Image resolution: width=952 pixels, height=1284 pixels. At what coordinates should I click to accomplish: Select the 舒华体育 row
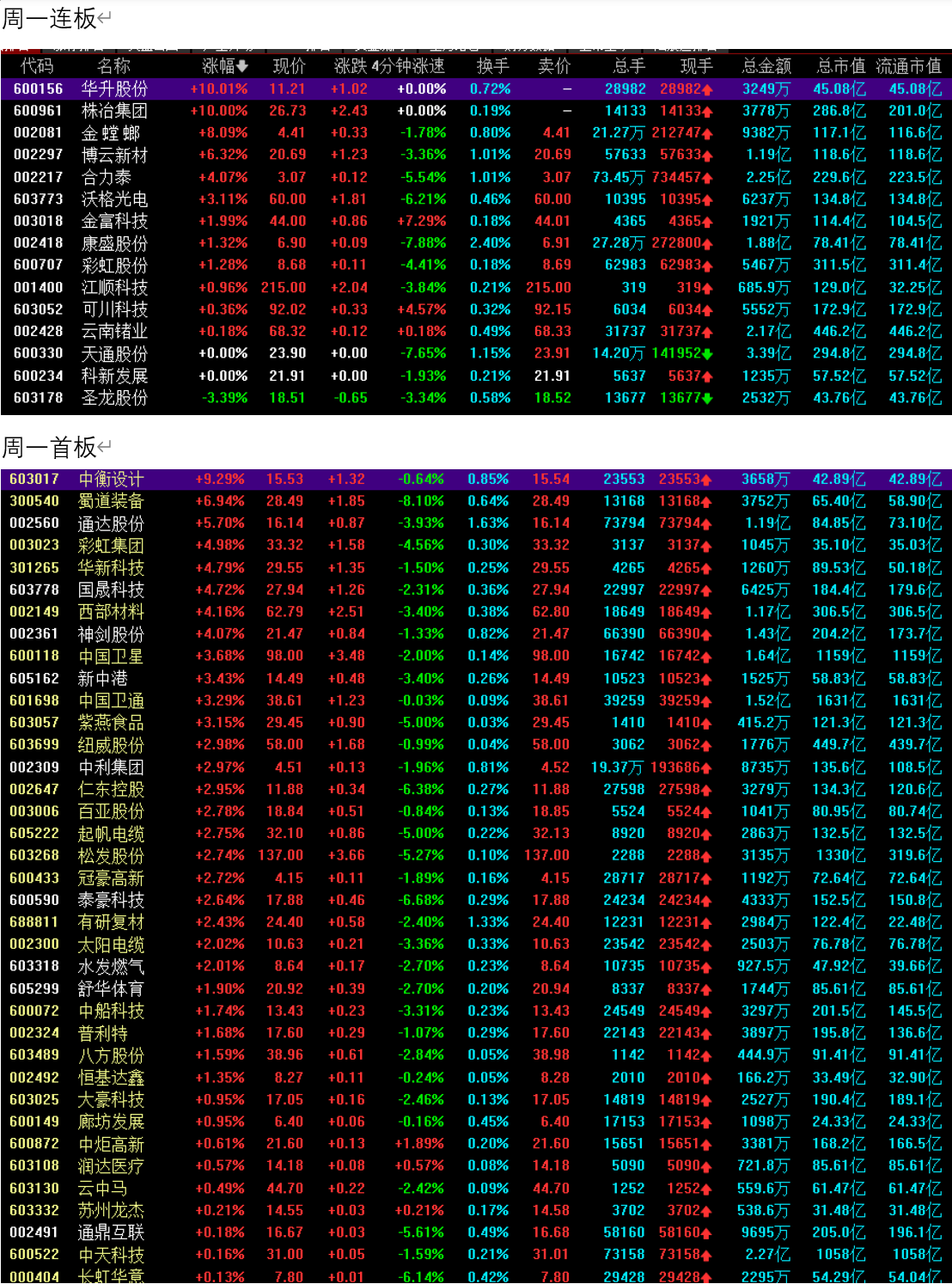pyautogui.click(x=476, y=989)
